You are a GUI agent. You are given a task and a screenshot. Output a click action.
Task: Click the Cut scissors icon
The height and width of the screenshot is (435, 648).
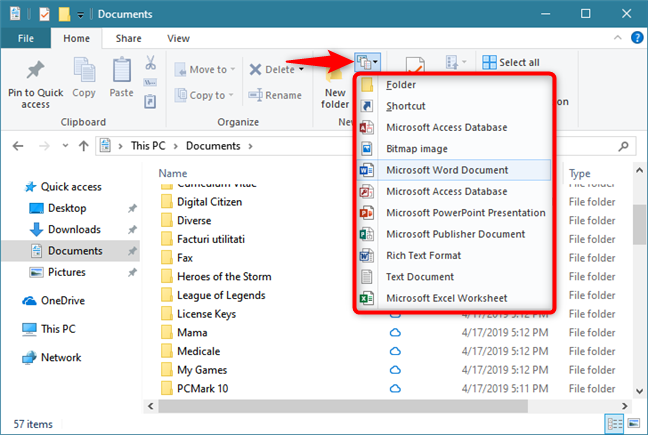pos(150,63)
